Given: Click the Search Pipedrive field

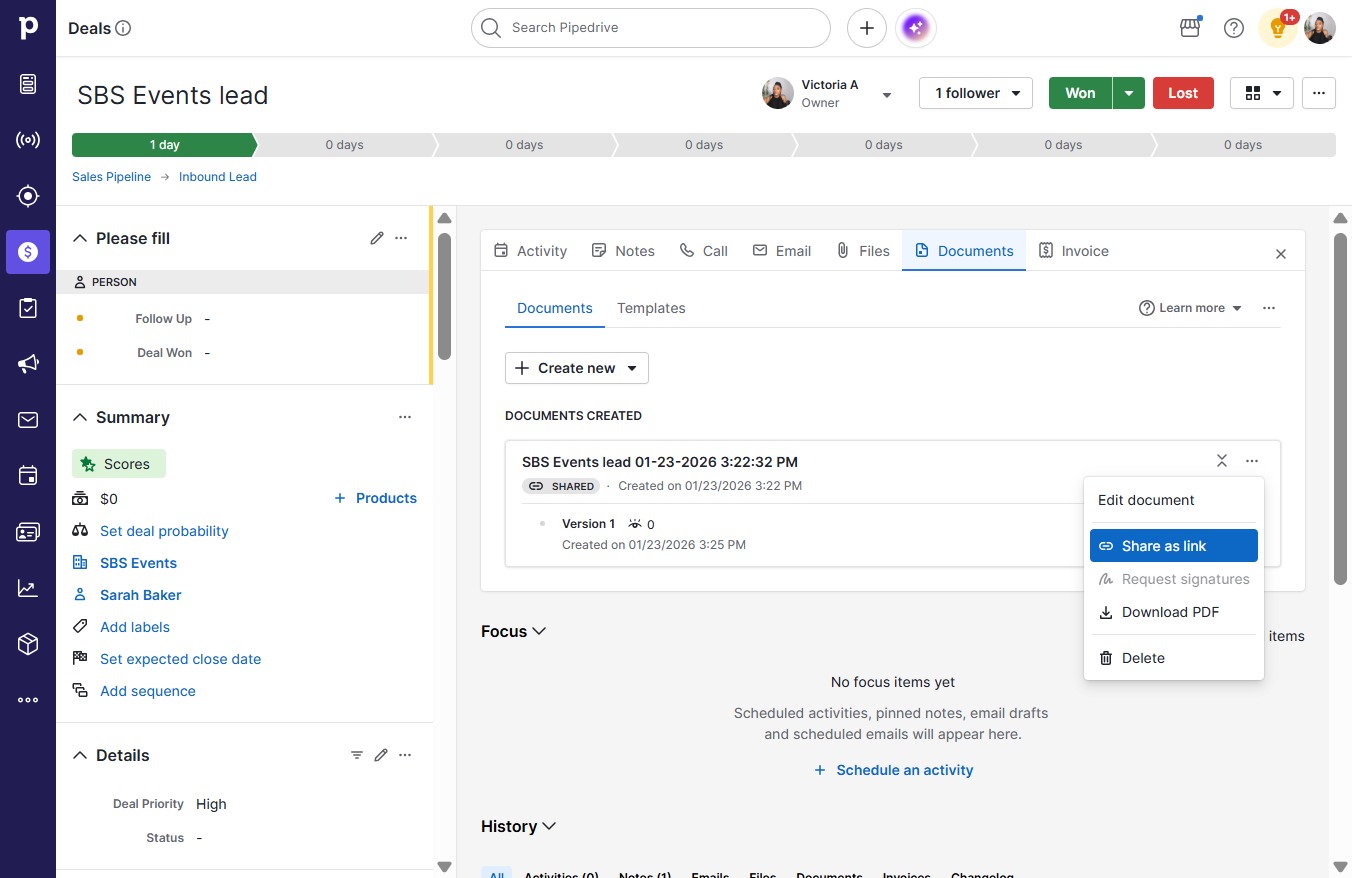Looking at the screenshot, I should click(651, 28).
